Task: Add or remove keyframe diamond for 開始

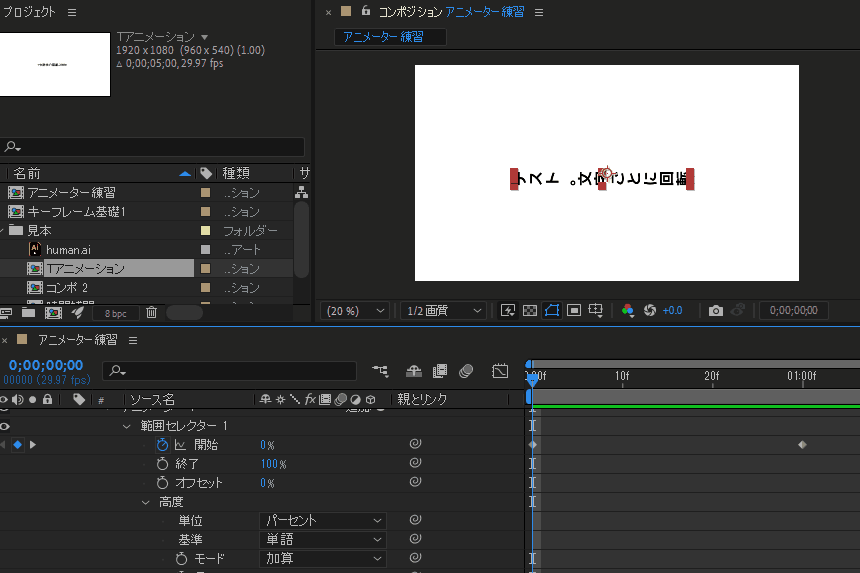Action: (18, 445)
